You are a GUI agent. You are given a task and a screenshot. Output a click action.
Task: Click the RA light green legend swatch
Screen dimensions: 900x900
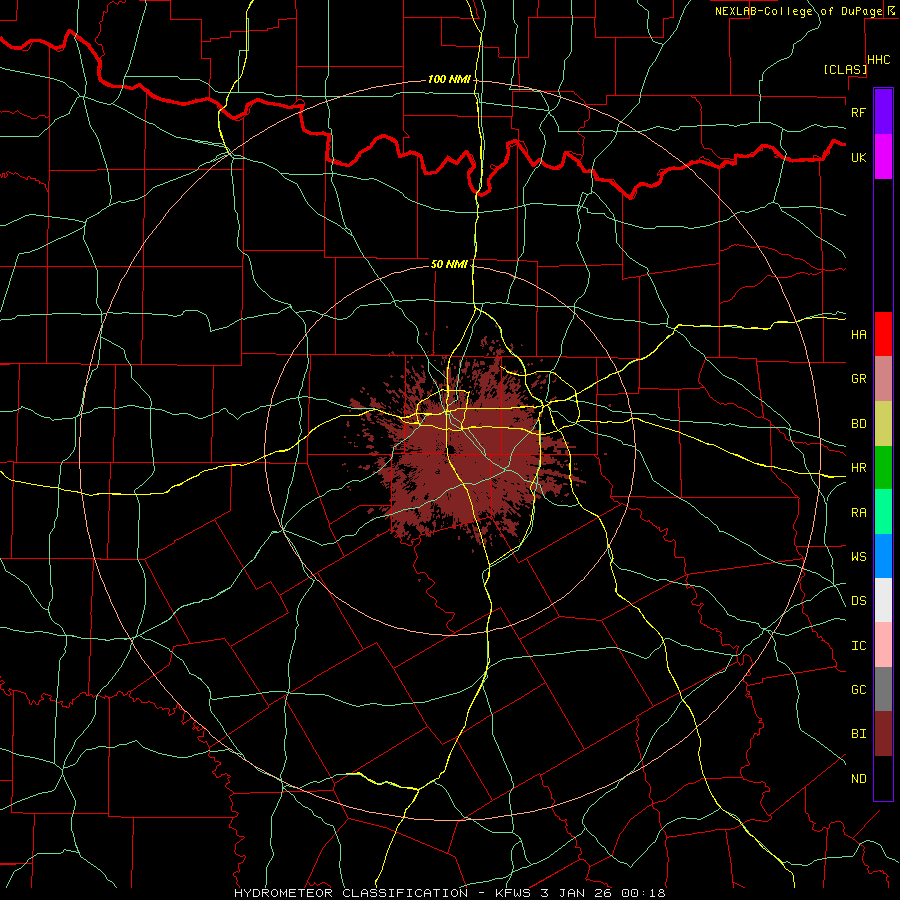pos(883,512)
